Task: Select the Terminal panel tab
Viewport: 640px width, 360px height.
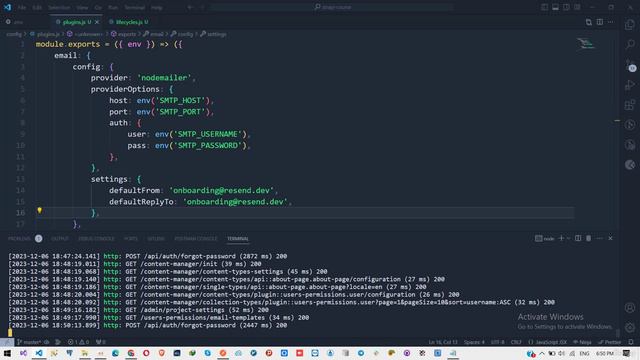Action: coord(238,239)
